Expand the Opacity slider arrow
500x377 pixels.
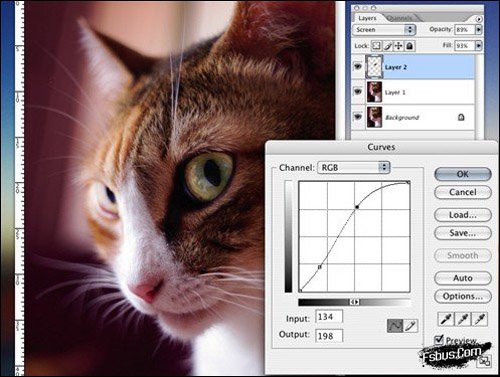click(479, 29)
